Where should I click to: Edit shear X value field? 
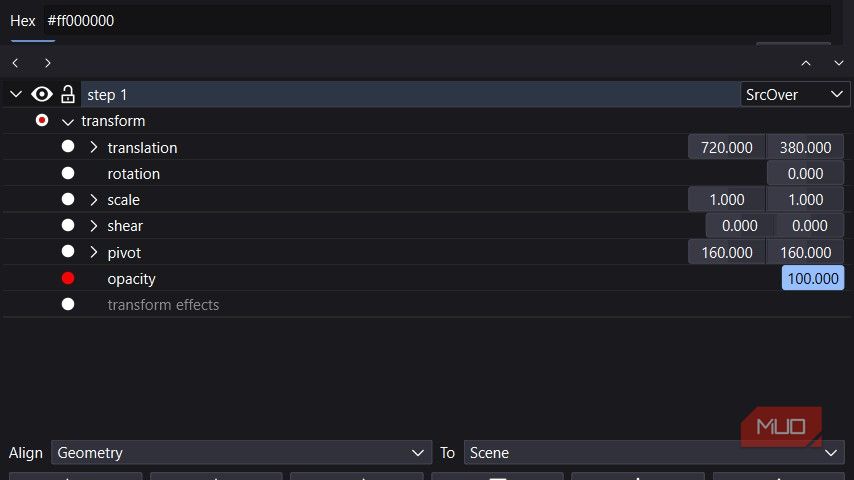point(739,226)
